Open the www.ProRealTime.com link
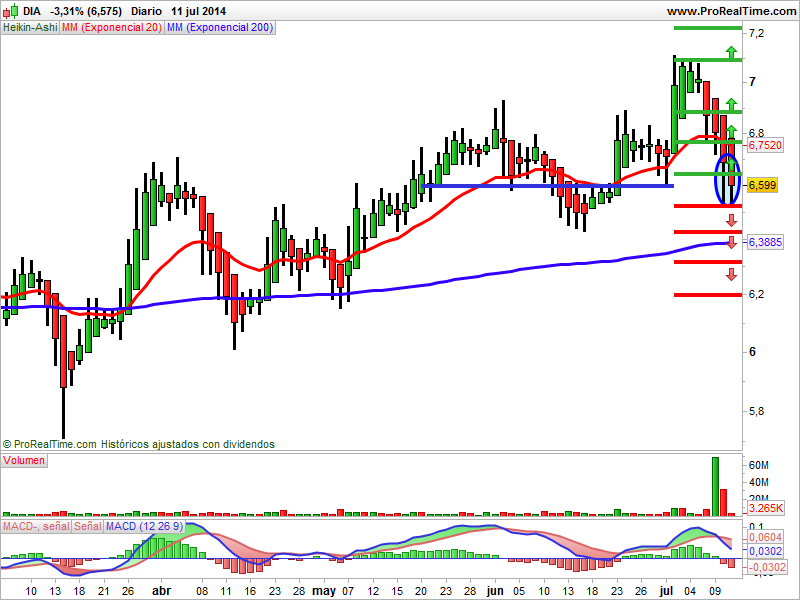800x600 pixels. coord(732,11)
